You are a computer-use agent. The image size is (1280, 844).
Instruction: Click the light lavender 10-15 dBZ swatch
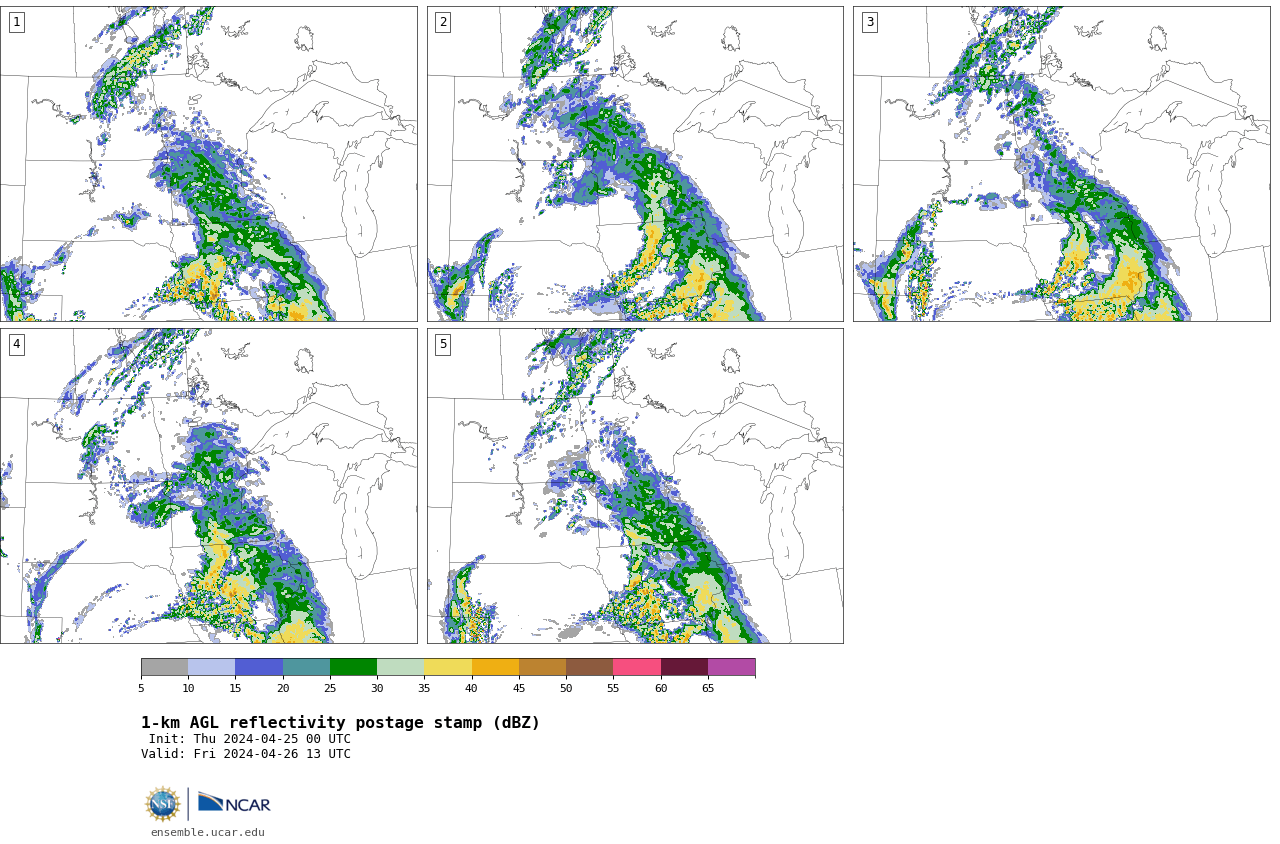[212, 667]
